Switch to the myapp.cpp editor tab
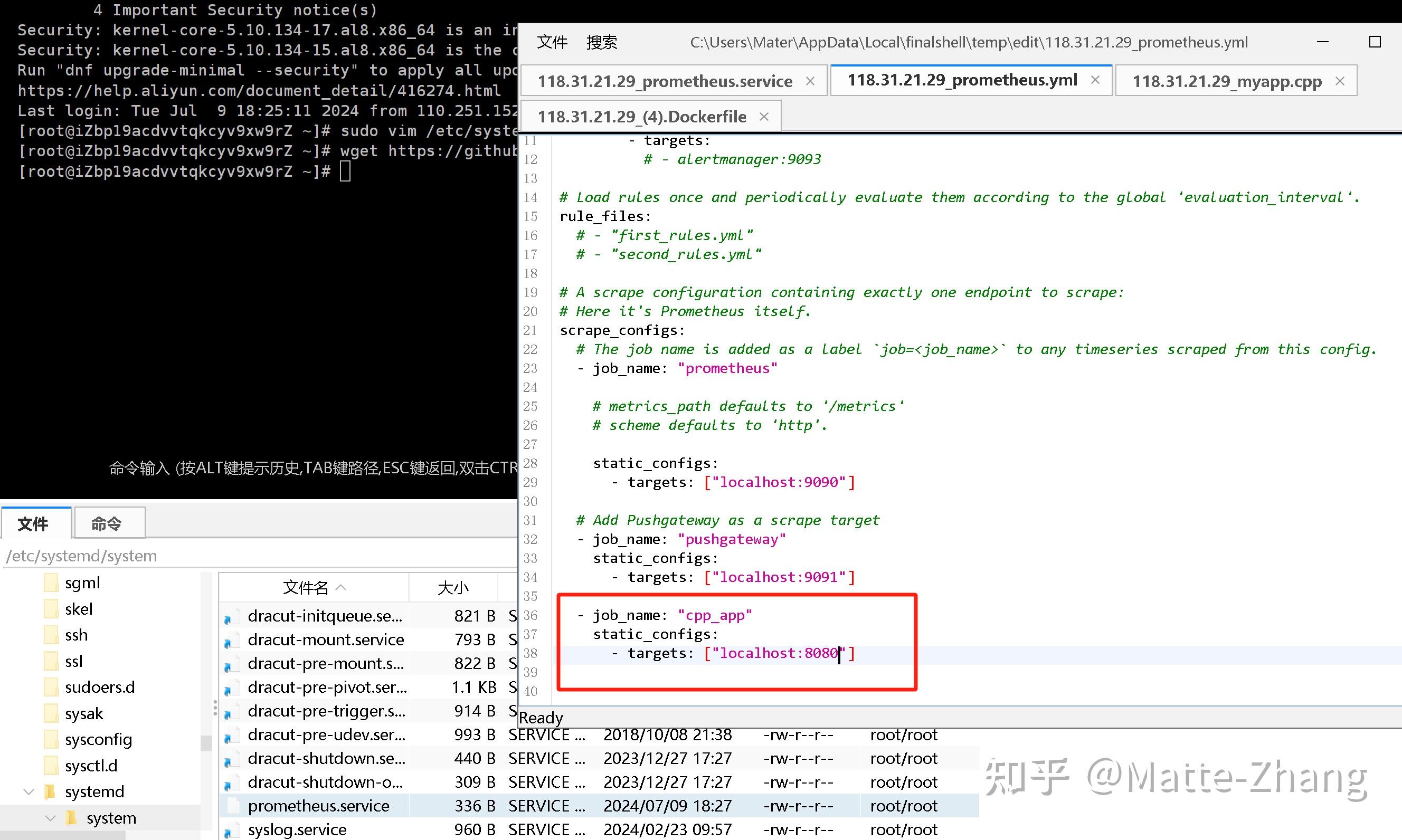1402x840 pixels. tap(1226, 81)
